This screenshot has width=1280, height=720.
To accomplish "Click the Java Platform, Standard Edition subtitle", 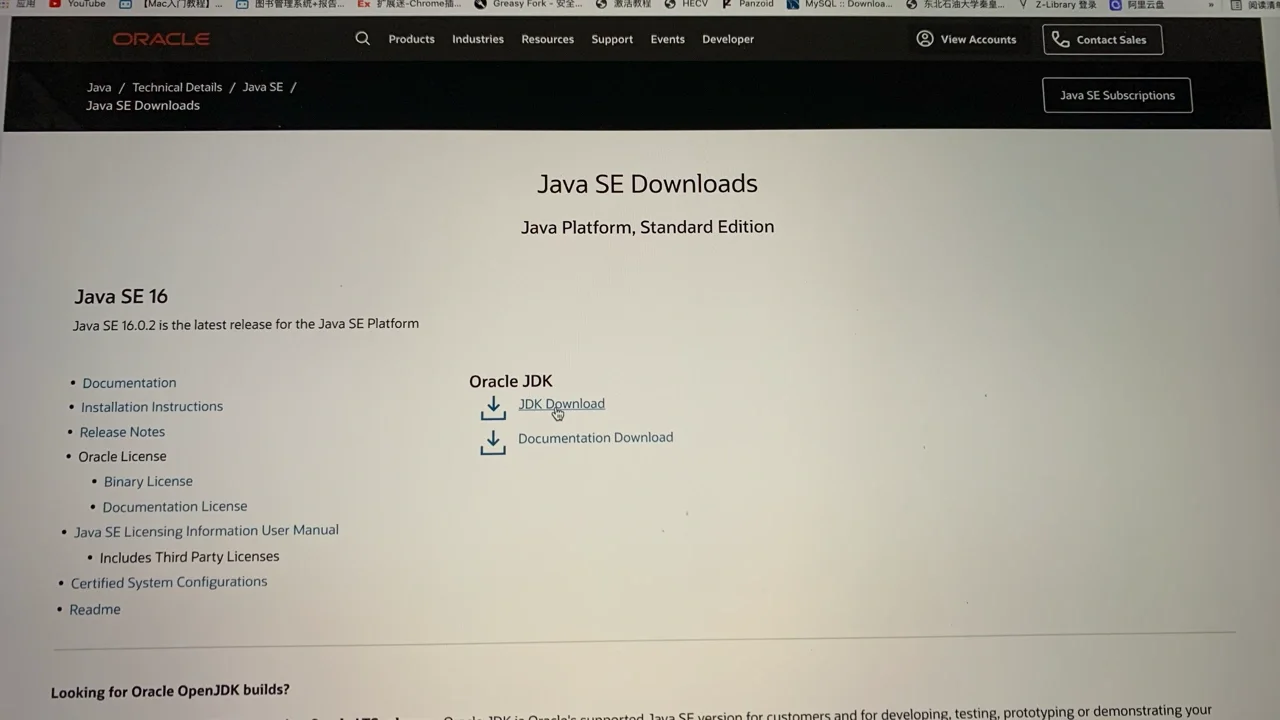I will click(647, 227).
